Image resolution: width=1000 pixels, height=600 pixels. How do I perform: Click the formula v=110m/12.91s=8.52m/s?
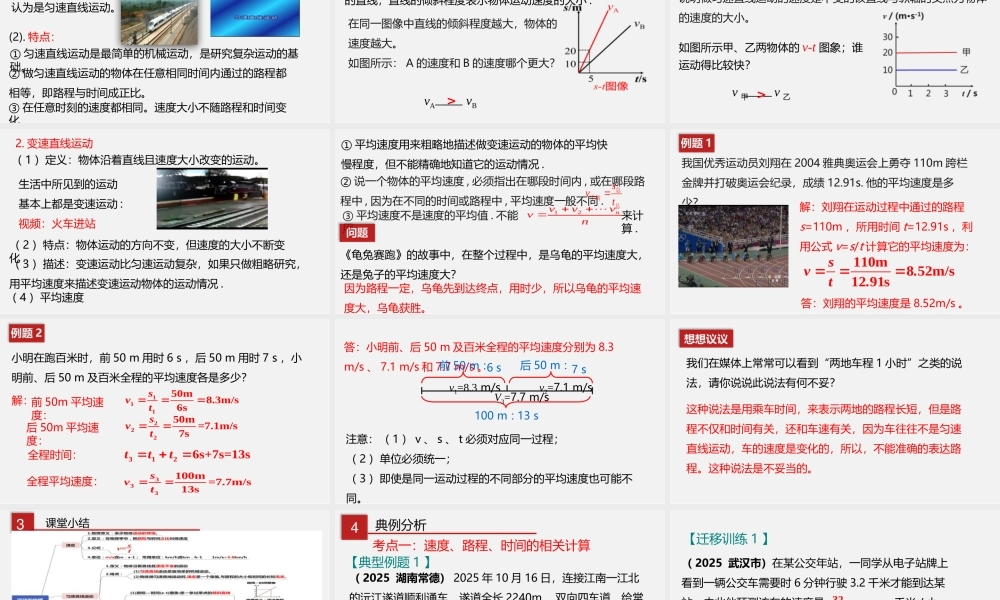click(879, 272)
